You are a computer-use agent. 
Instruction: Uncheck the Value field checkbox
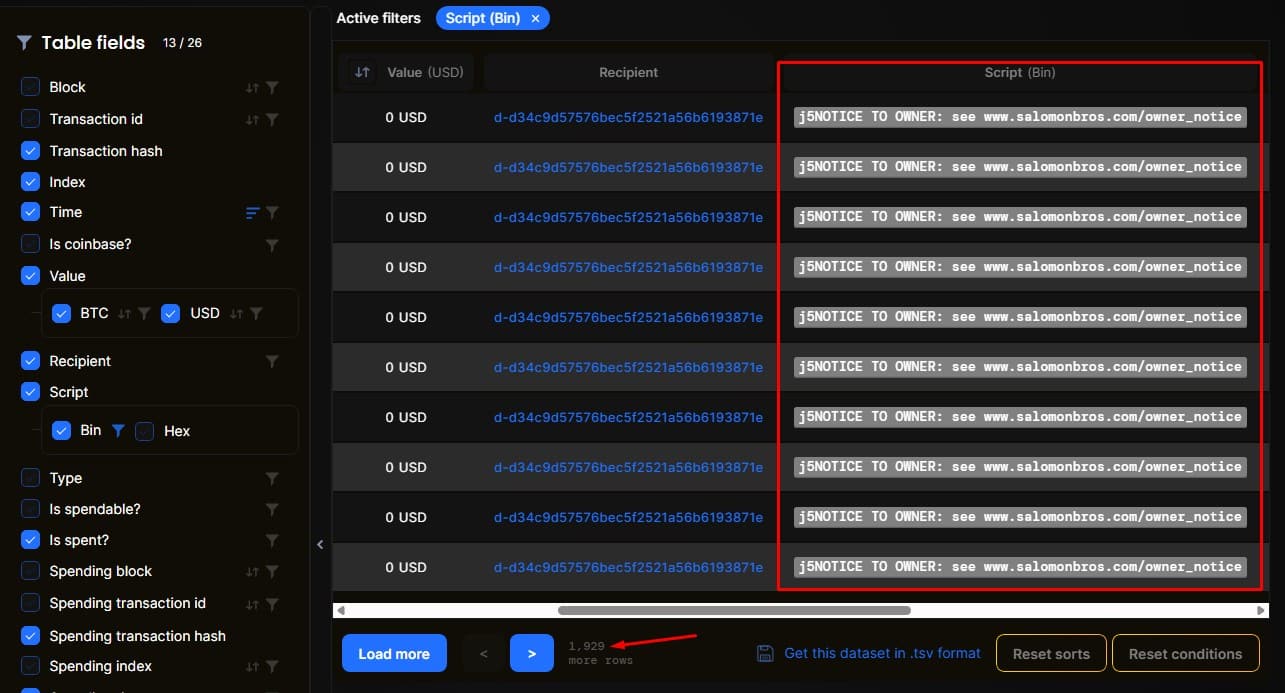(30, 276)
